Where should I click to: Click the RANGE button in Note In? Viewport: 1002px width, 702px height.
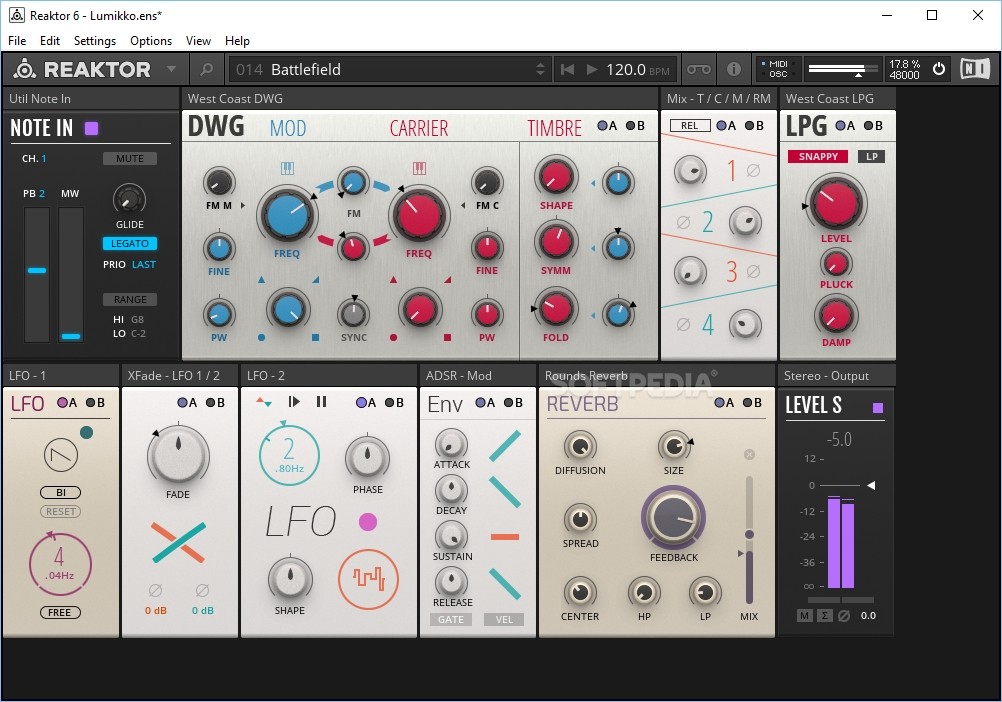click(x=130, y=300)
